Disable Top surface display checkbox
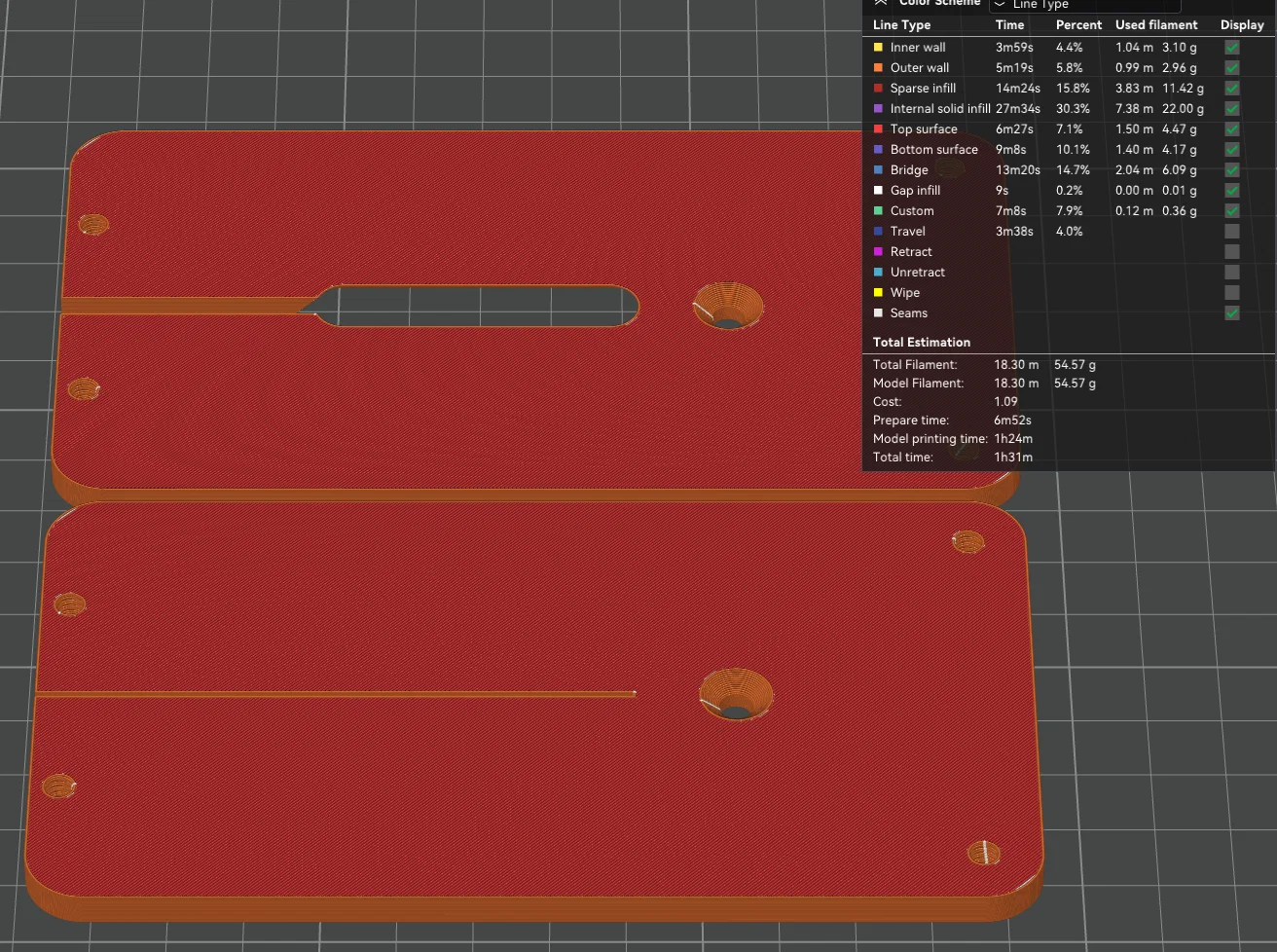The height and width of the screenshot is (952, 1277). (1232, 128)
